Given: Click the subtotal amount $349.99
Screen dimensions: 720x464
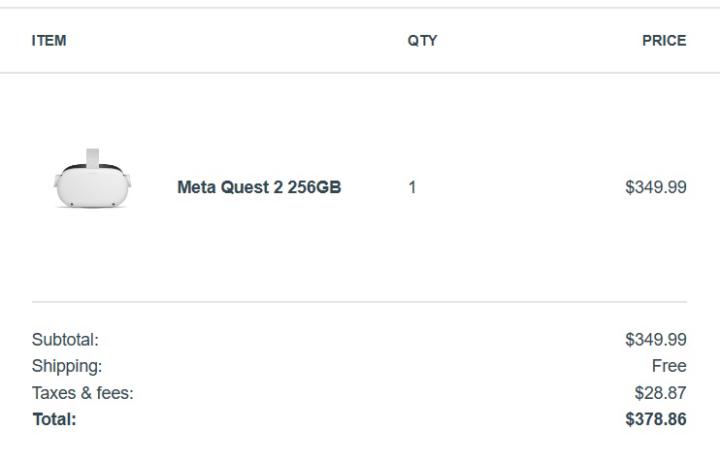Looking at the screenshot, I should (655, 340).
